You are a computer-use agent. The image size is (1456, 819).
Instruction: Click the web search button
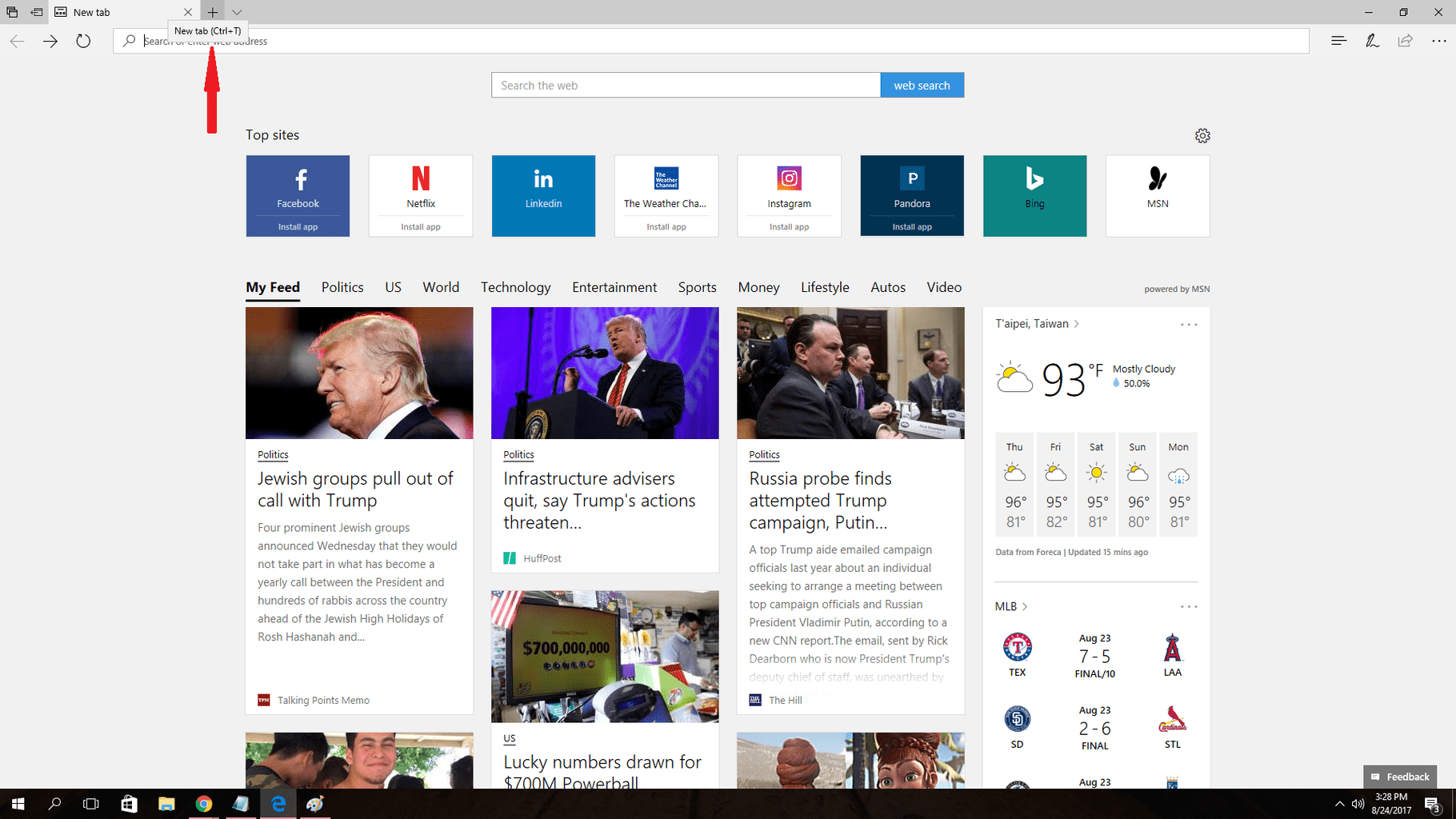tap(922, 85)
